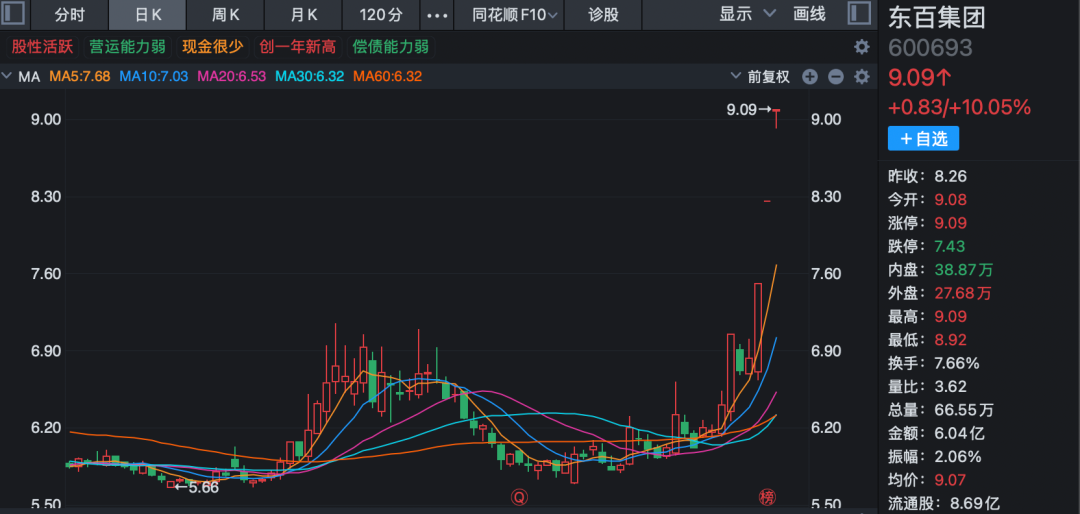Open tag row settings gear
This screenshot has width=1080, height=514.
tap(860, 47)
